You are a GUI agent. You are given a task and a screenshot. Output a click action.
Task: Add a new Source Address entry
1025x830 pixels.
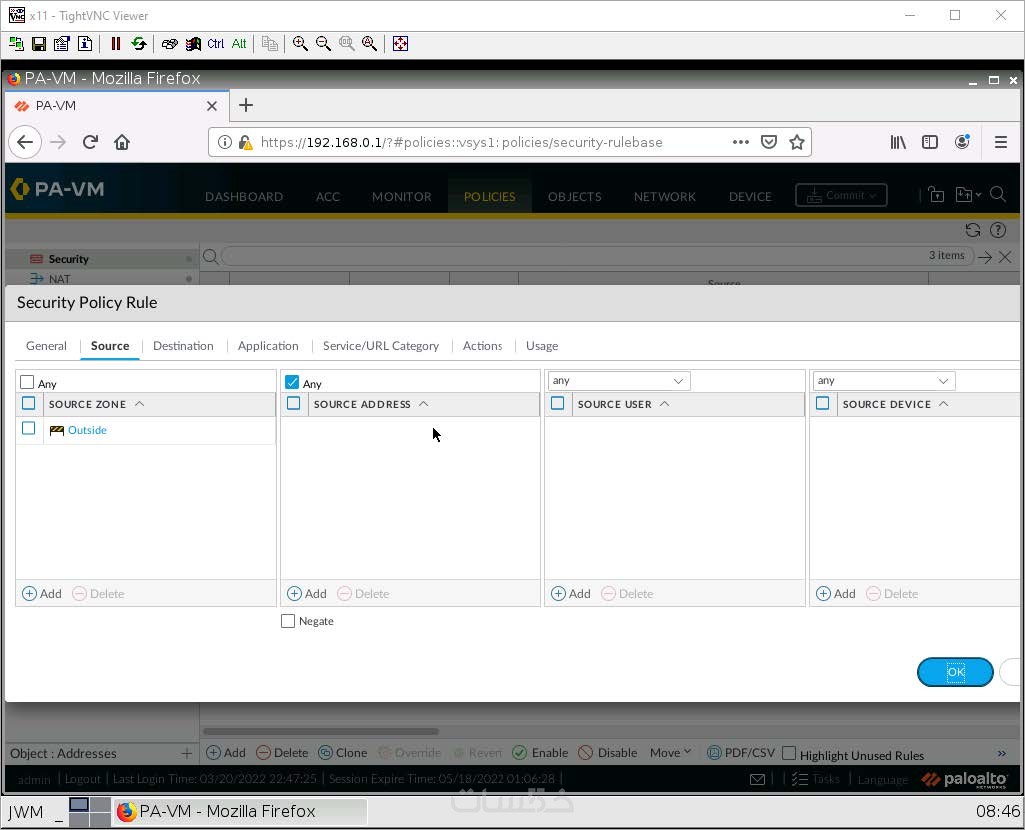point(307,593)
